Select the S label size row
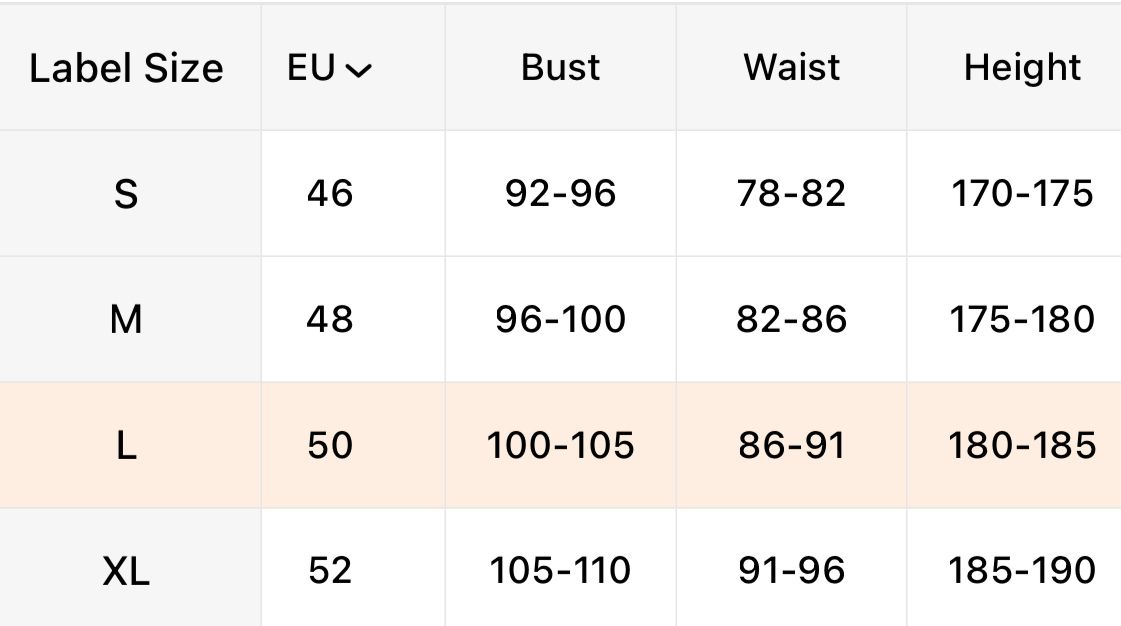 tap(126, 194)
